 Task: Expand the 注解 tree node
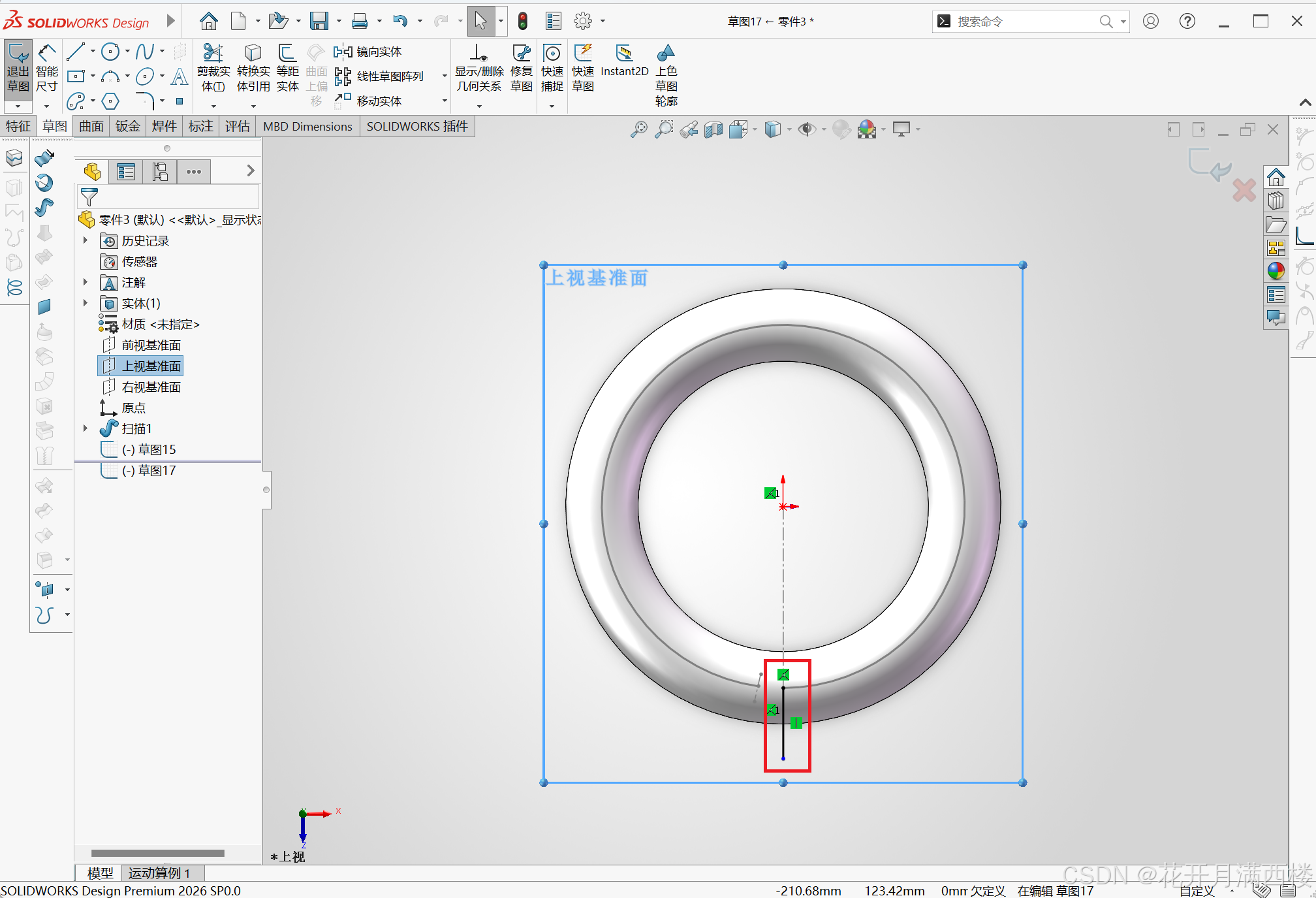coord(86,282)
